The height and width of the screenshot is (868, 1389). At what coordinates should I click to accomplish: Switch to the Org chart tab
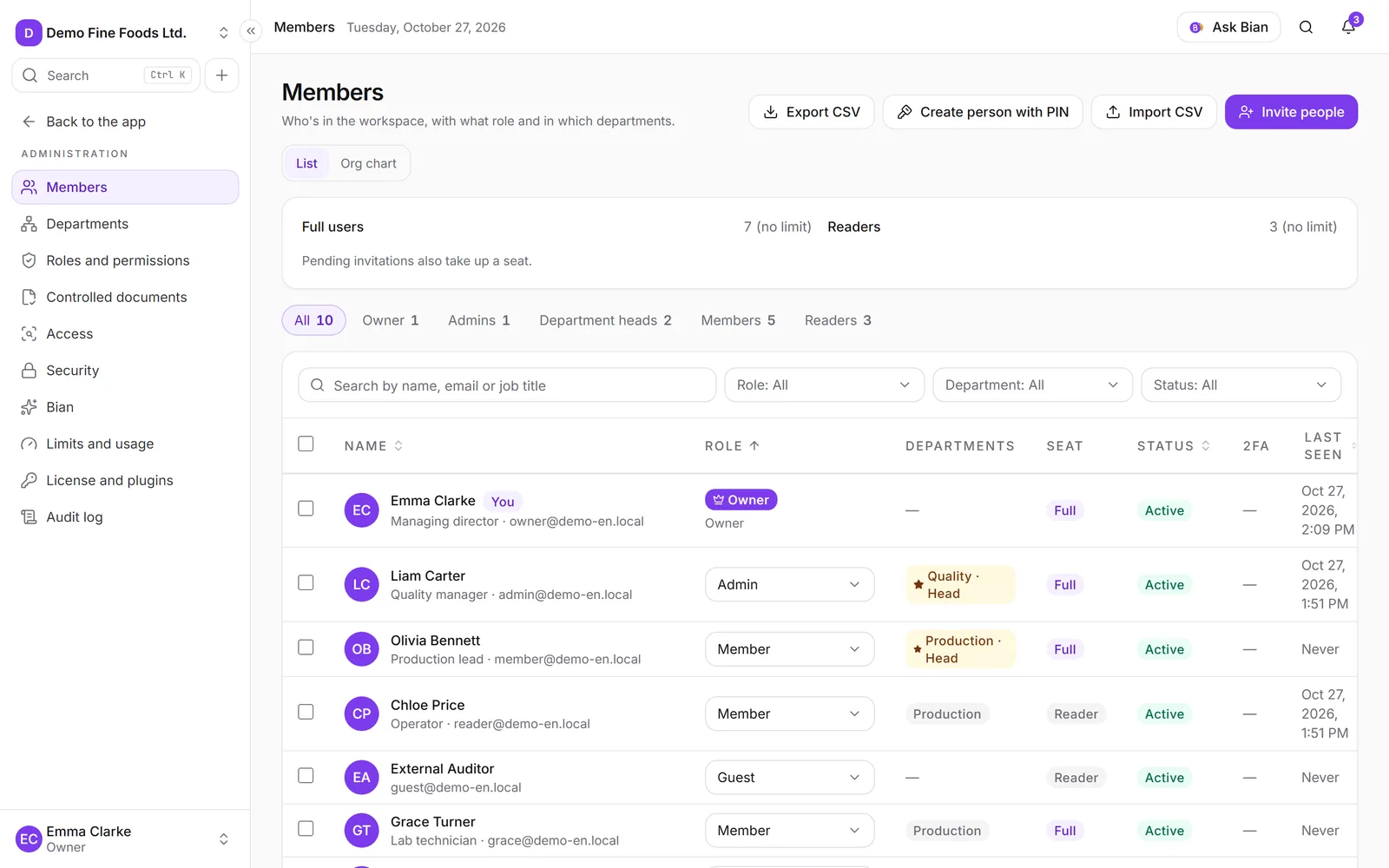pyautogui.click(x=368, y=163)
